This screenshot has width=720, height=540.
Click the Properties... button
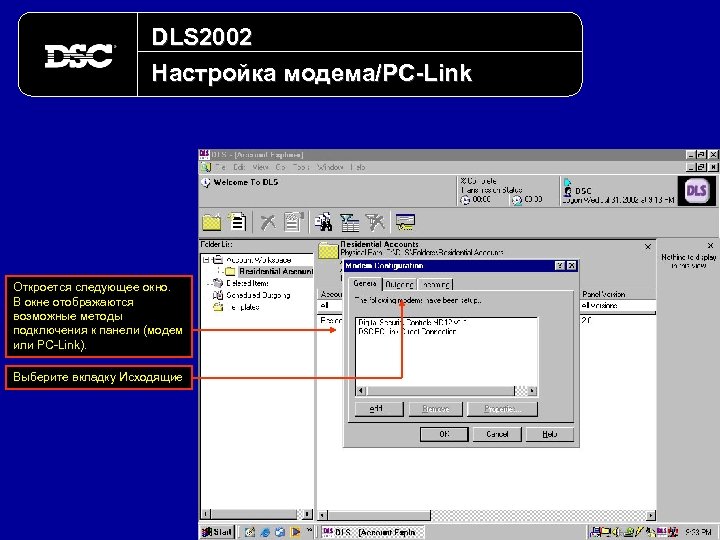(x=502, y=409)
